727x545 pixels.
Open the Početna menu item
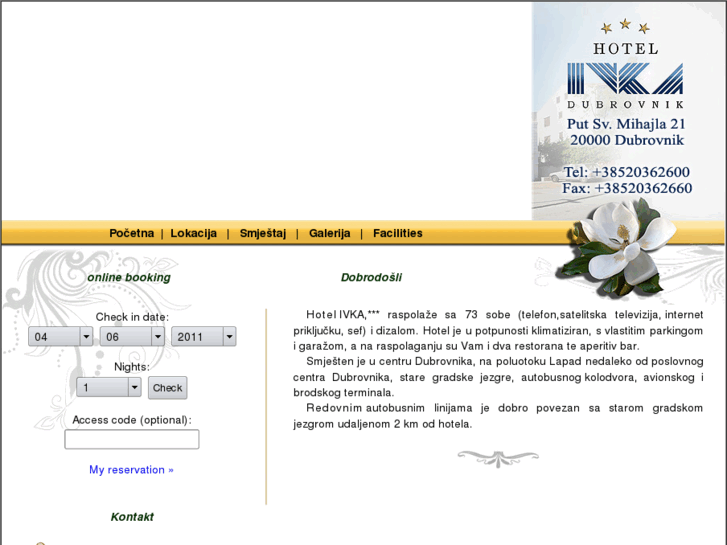click(131, 233)
